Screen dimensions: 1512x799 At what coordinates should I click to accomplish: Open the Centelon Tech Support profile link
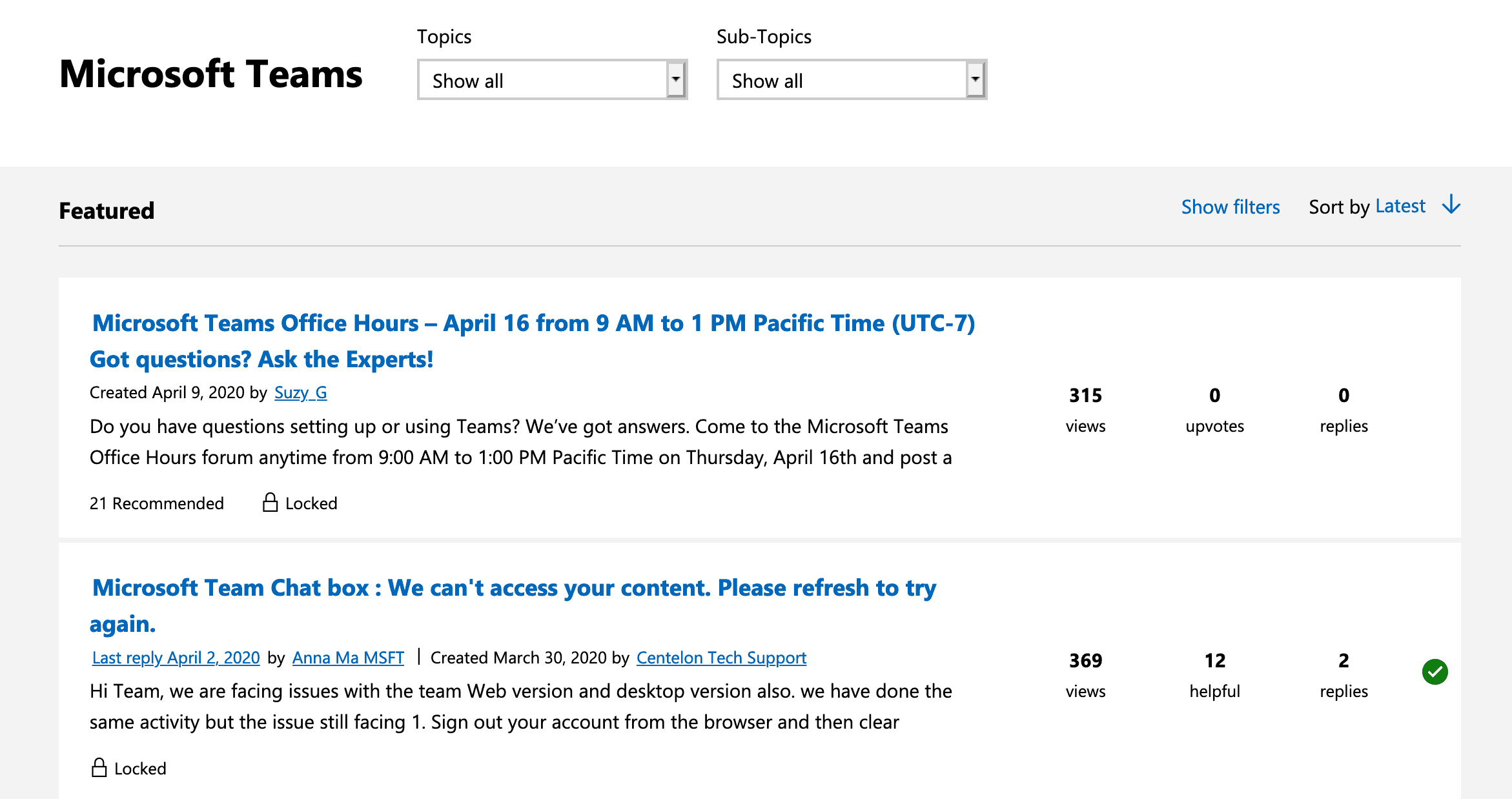(721, 658)
